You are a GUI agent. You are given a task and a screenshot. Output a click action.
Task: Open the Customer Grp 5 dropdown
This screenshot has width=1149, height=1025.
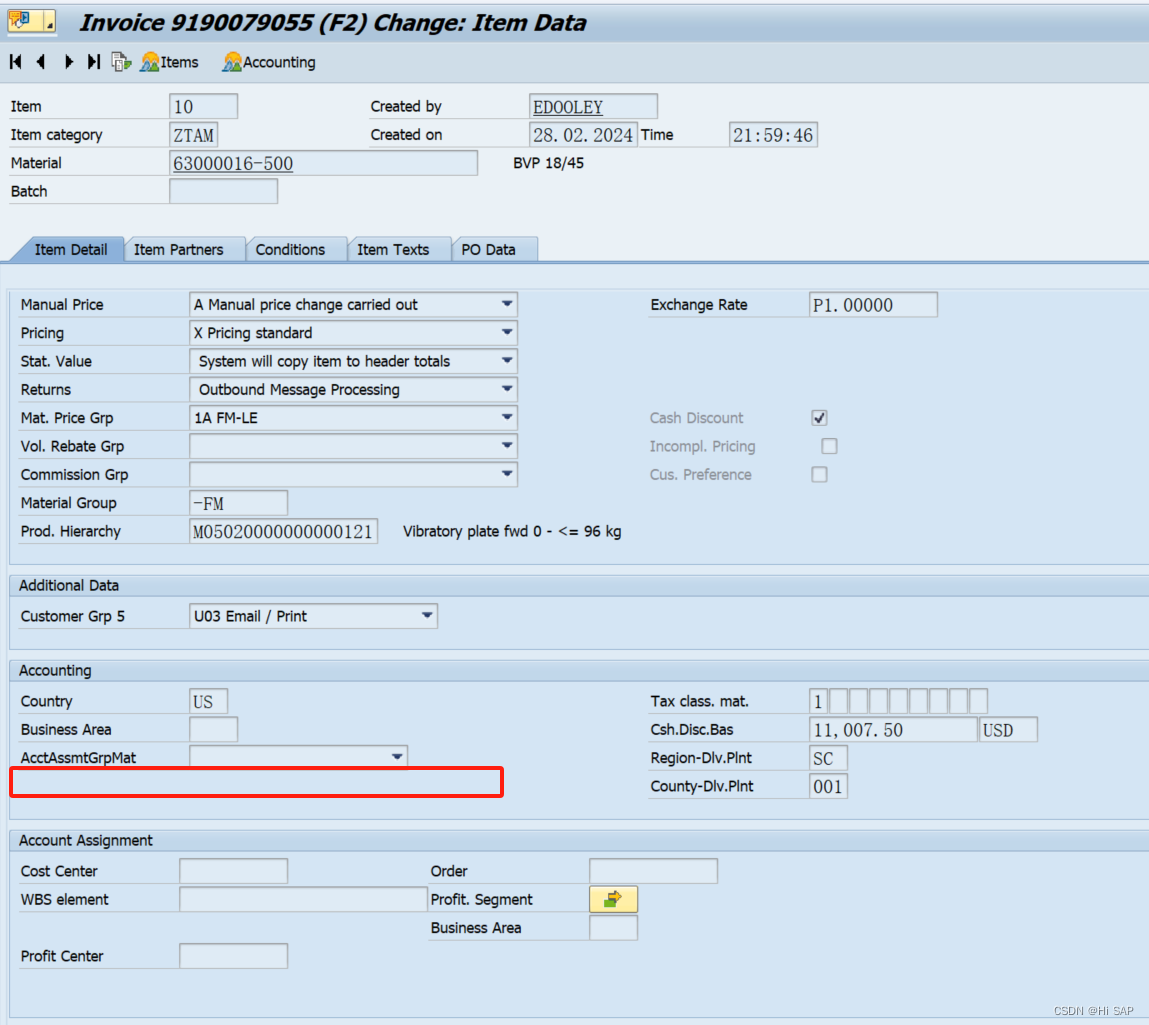[428, 616]
